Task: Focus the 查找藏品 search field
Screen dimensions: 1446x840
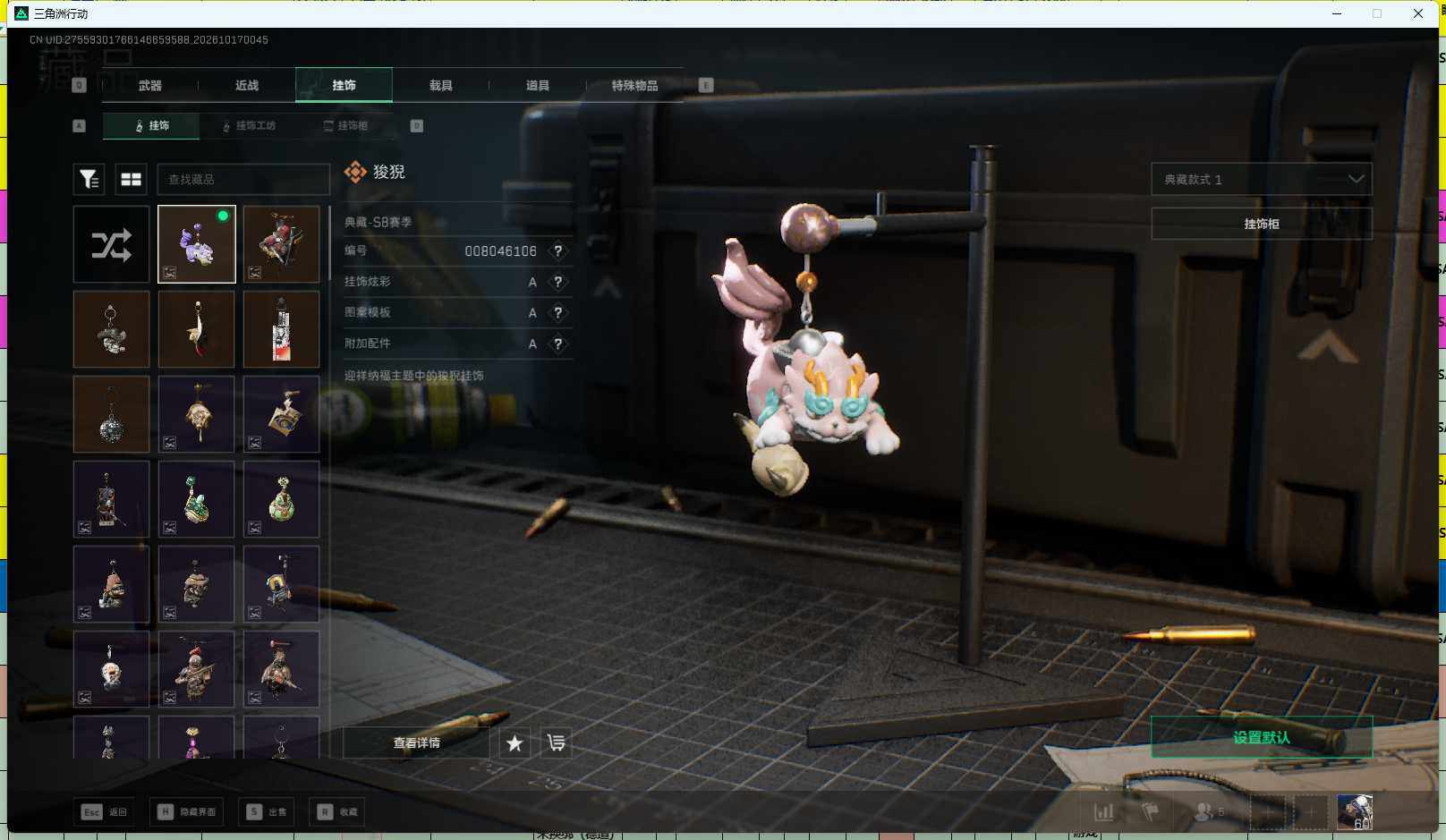Action: 243,180
